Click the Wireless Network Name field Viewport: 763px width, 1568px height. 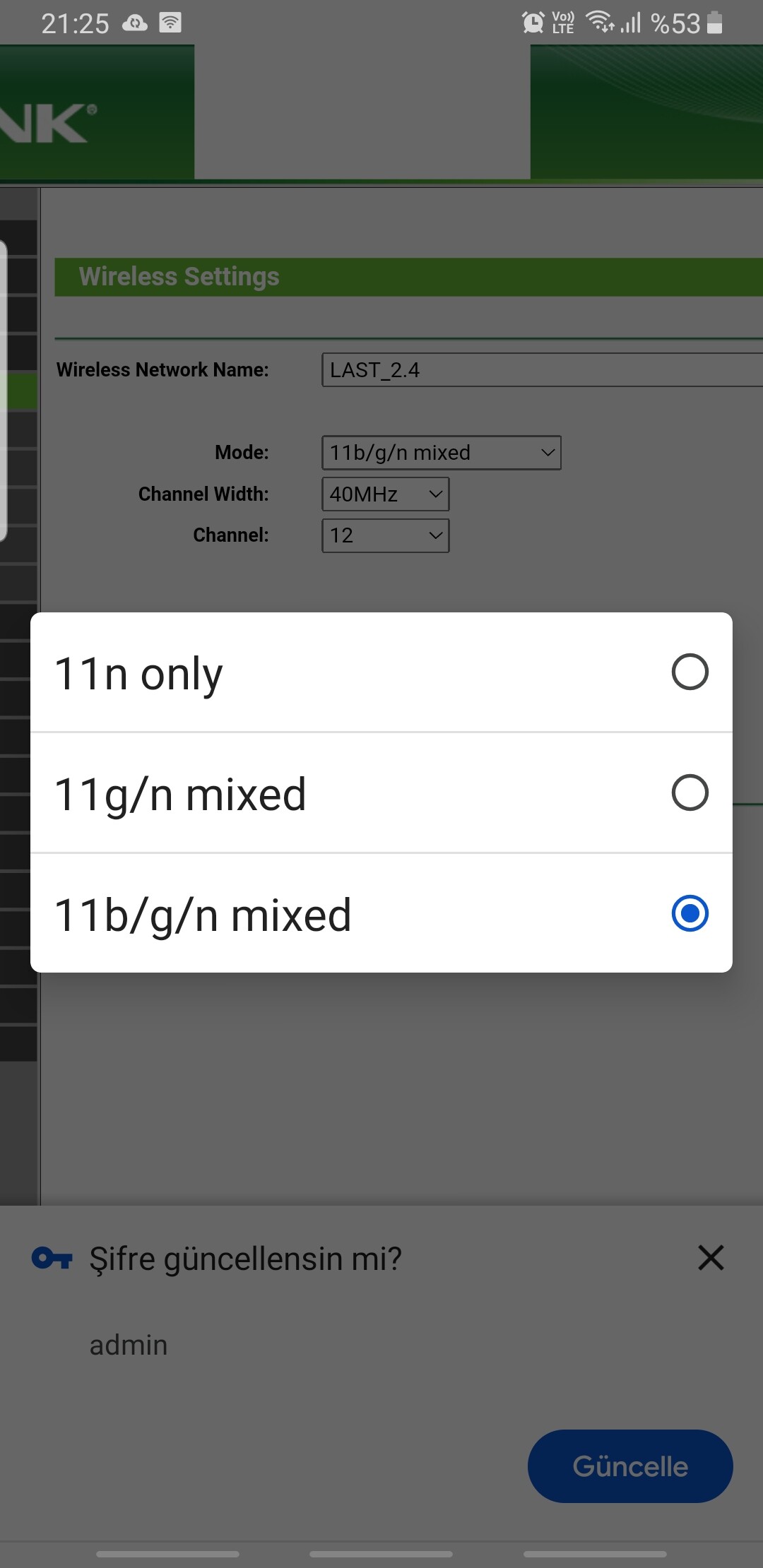pyautogui.click(x=542, y=370)
